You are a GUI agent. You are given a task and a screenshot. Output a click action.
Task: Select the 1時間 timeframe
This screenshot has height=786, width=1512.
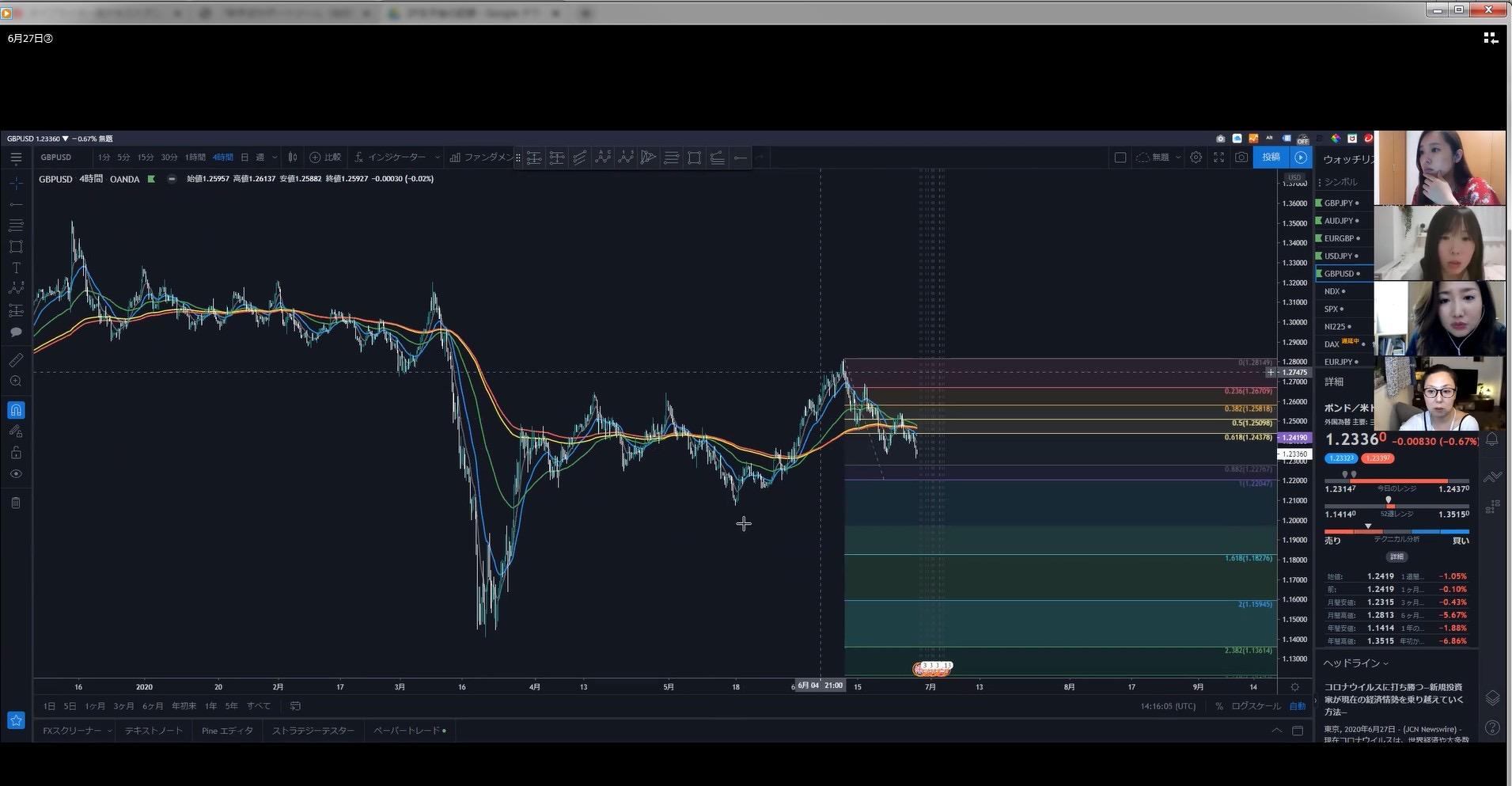pyautogui.click(x=195, y=158)
